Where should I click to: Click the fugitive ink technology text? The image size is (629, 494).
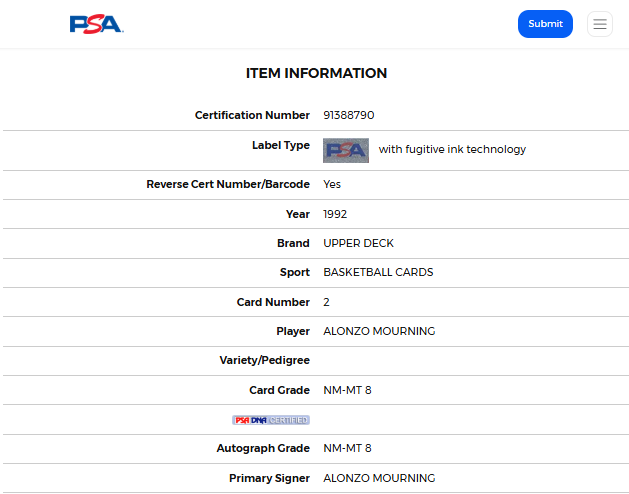point(452,150)
